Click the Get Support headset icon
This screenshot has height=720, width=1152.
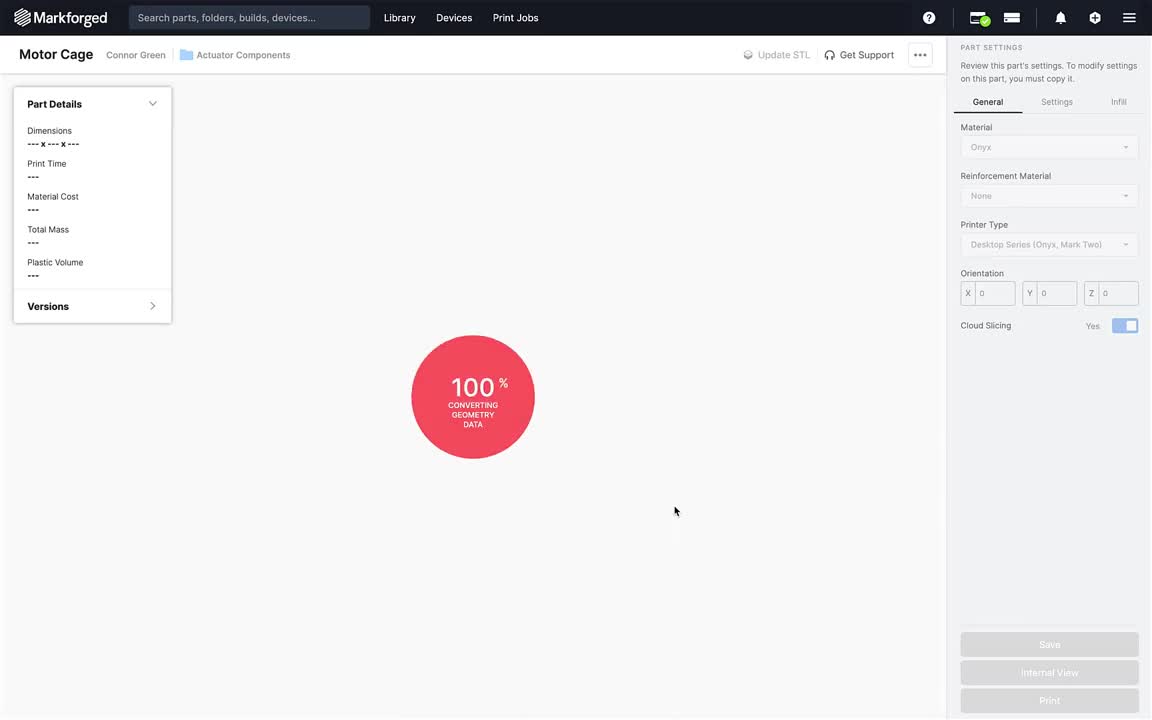829,55
